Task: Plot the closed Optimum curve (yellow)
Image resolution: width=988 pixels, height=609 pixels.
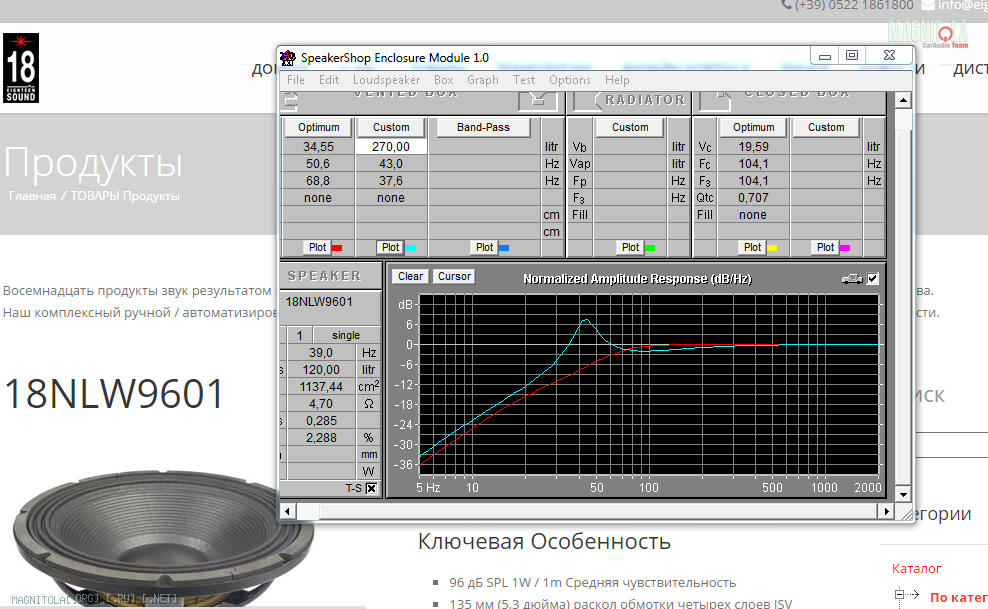Action: 753,248
